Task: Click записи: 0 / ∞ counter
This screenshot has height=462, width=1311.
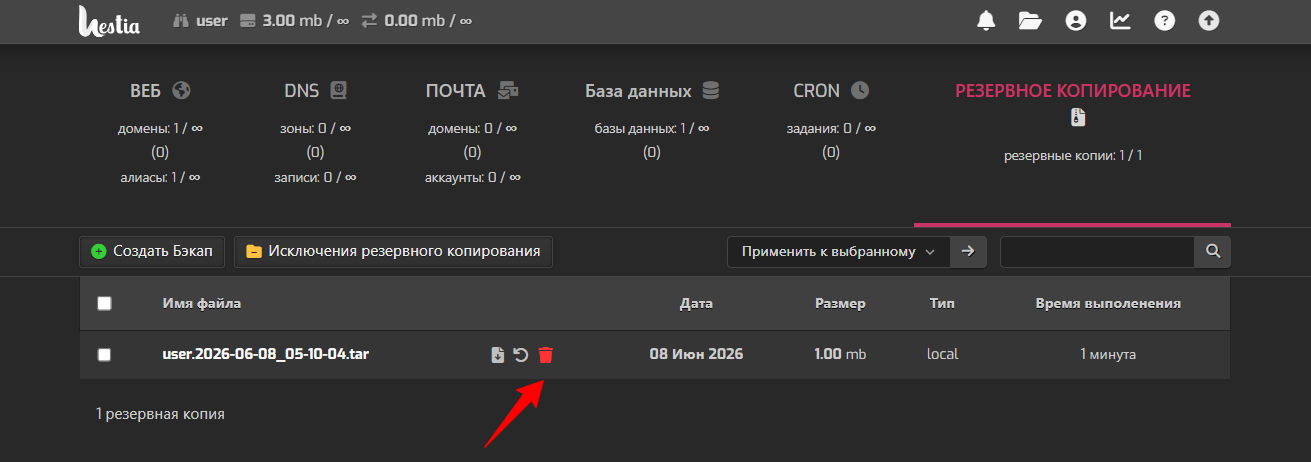Action: [315, 177]
